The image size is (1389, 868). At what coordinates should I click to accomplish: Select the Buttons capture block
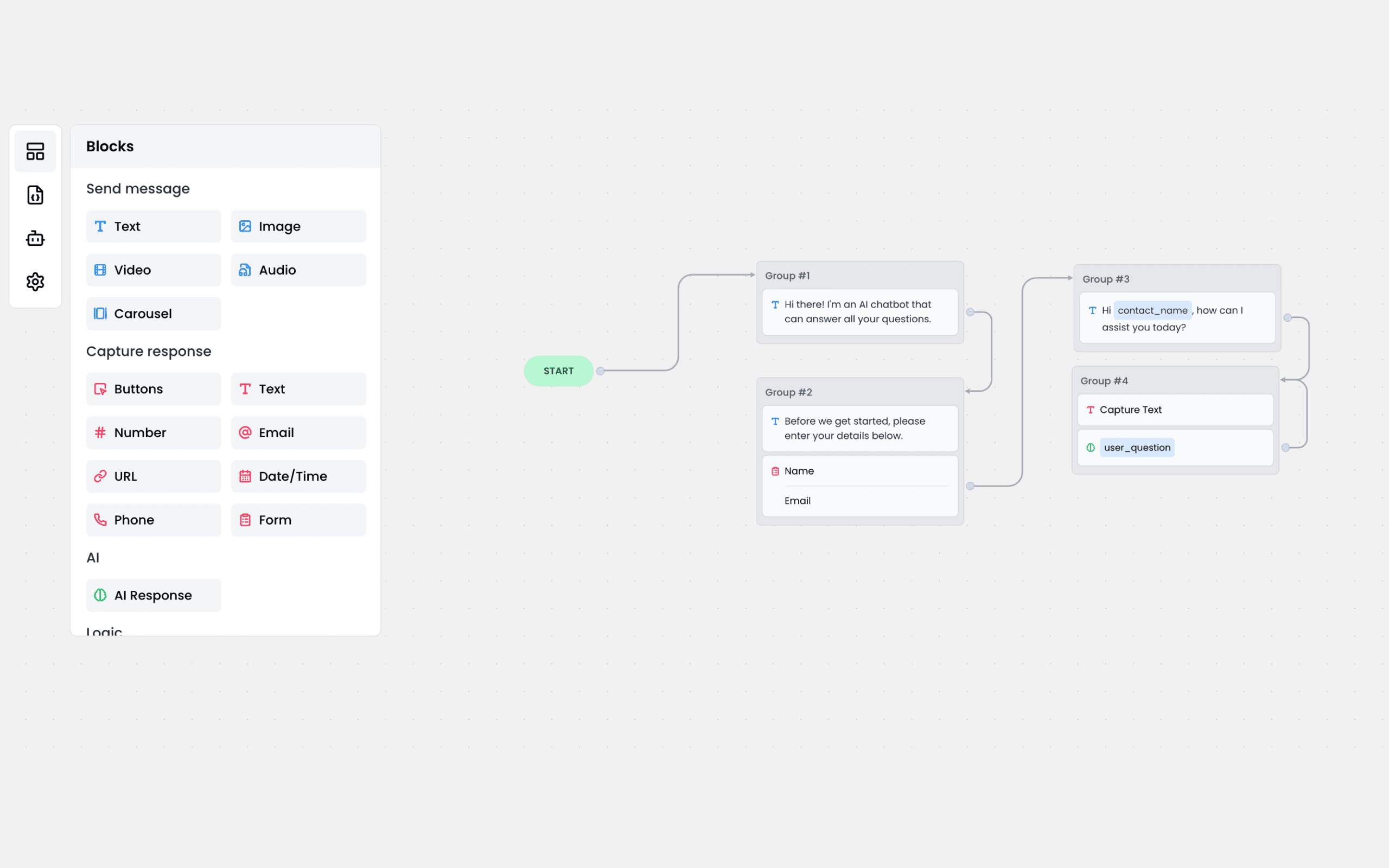click(153, 389)
